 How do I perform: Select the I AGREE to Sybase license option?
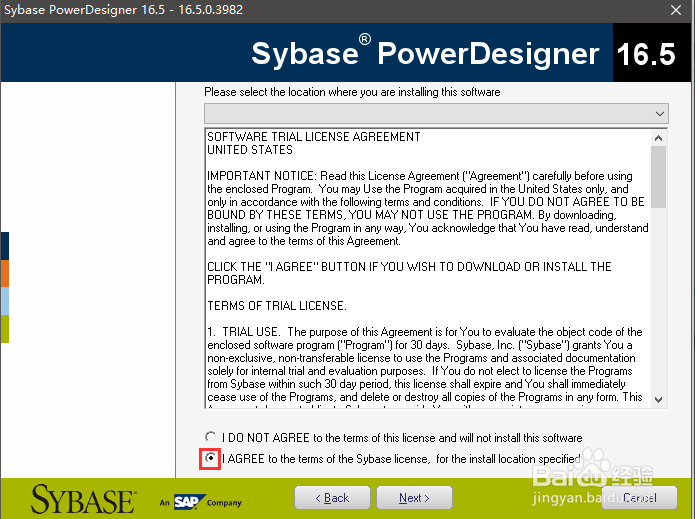(x=211, y=458)
